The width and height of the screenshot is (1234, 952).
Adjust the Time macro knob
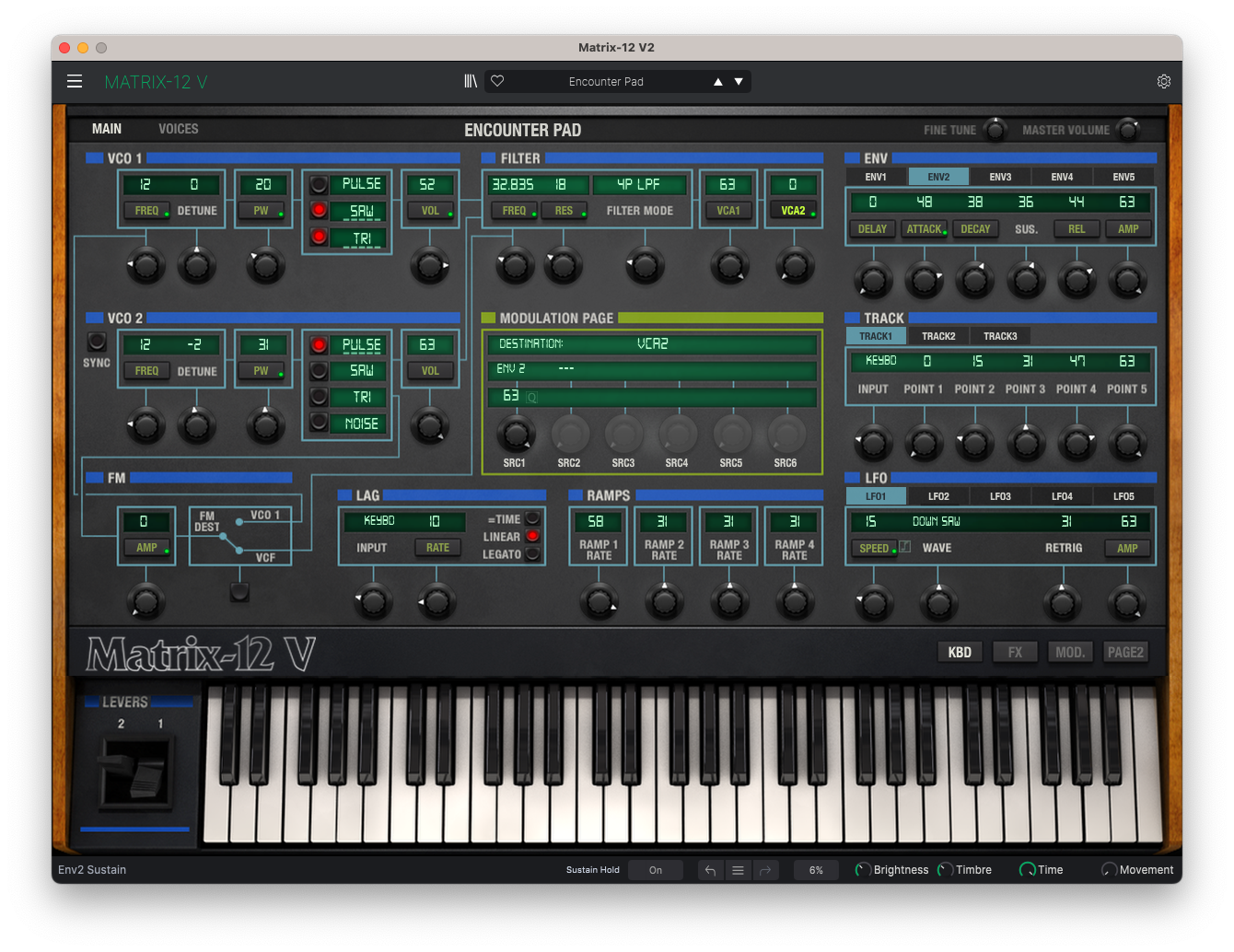(1027, 870)
